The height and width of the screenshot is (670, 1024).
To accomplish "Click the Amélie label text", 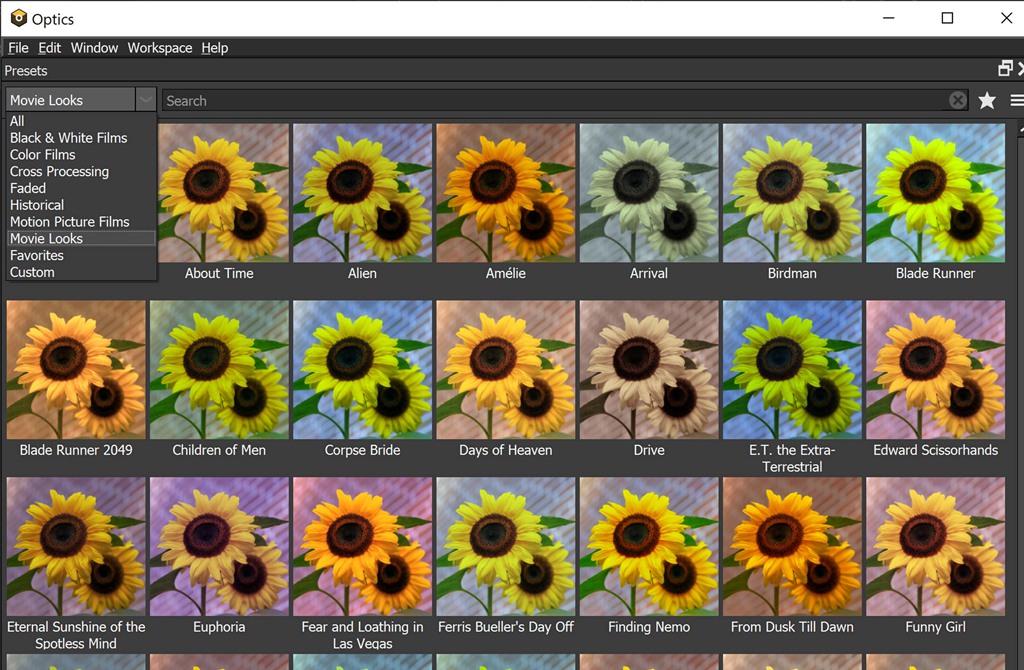I will click(x=505, y=273).
